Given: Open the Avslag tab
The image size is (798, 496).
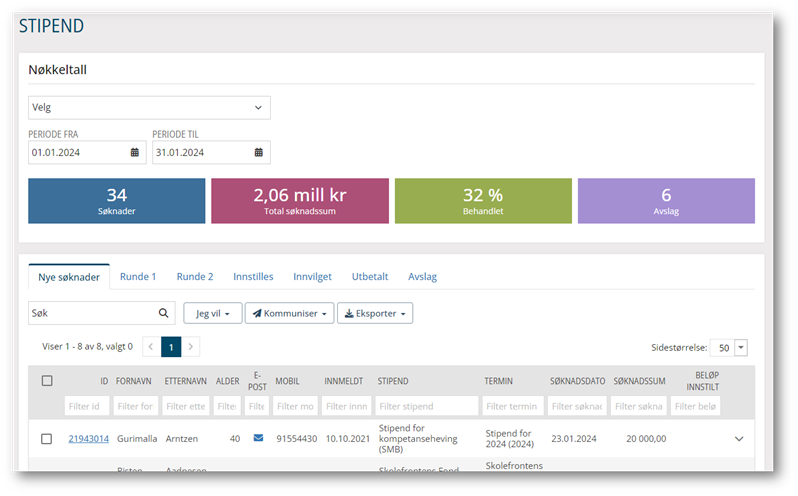Looking at the screenshot, I should click(422, 277).
